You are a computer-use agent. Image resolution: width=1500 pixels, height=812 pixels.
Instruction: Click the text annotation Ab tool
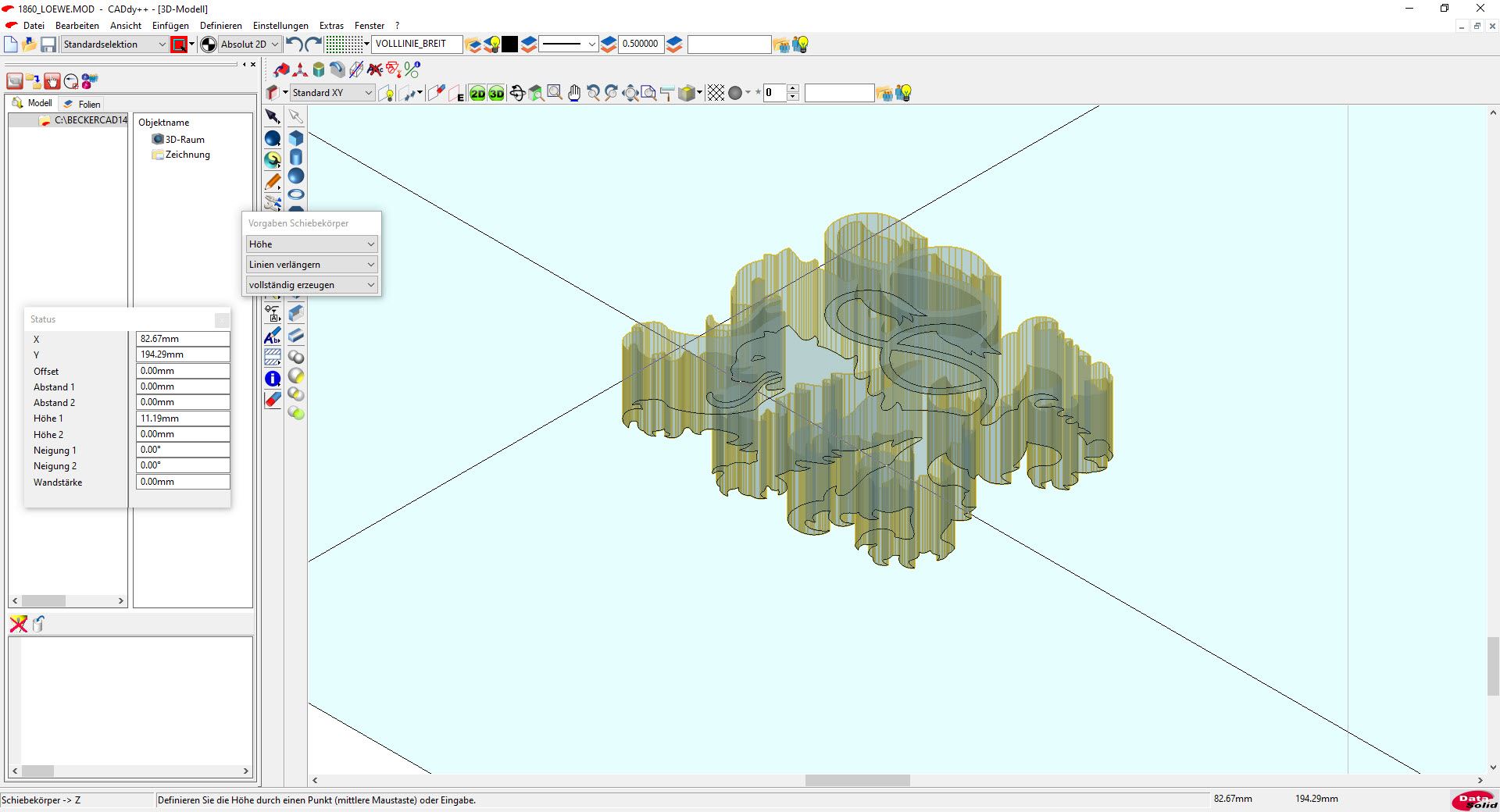(273, 337)
